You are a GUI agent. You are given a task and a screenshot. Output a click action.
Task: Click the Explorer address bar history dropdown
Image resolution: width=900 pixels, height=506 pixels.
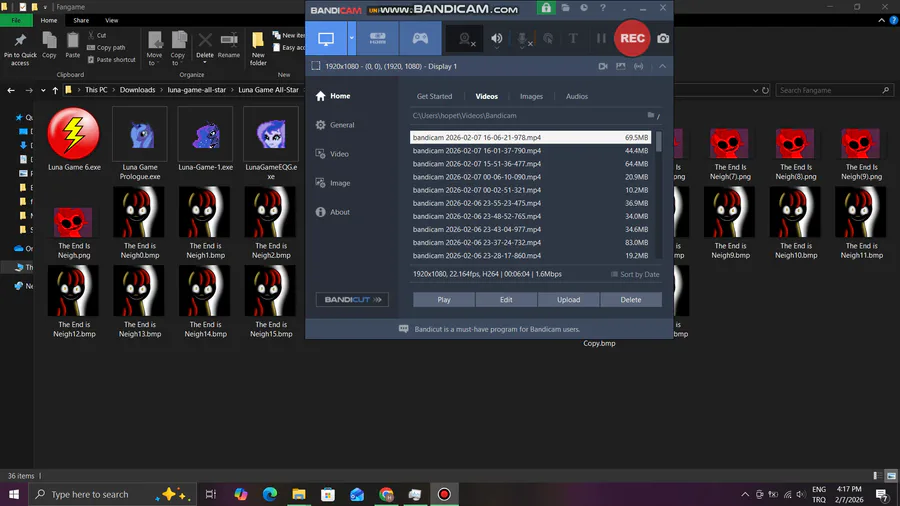click(x=755, y=90)
